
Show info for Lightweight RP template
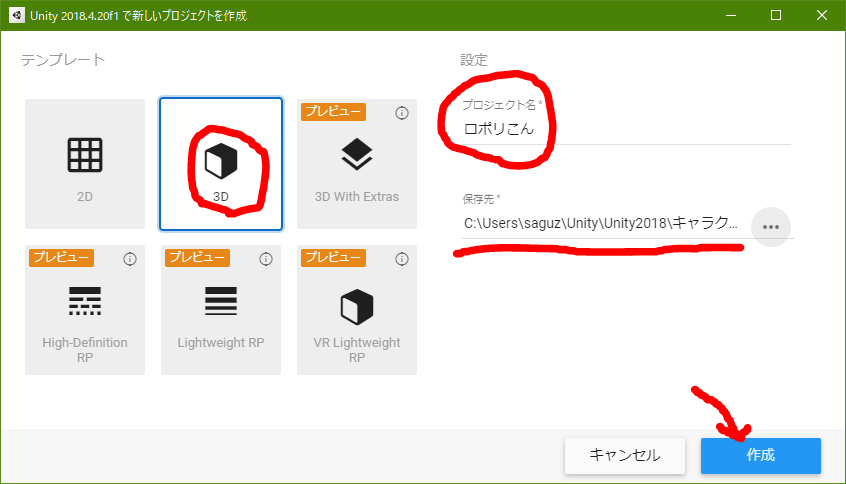click(265, 259)
